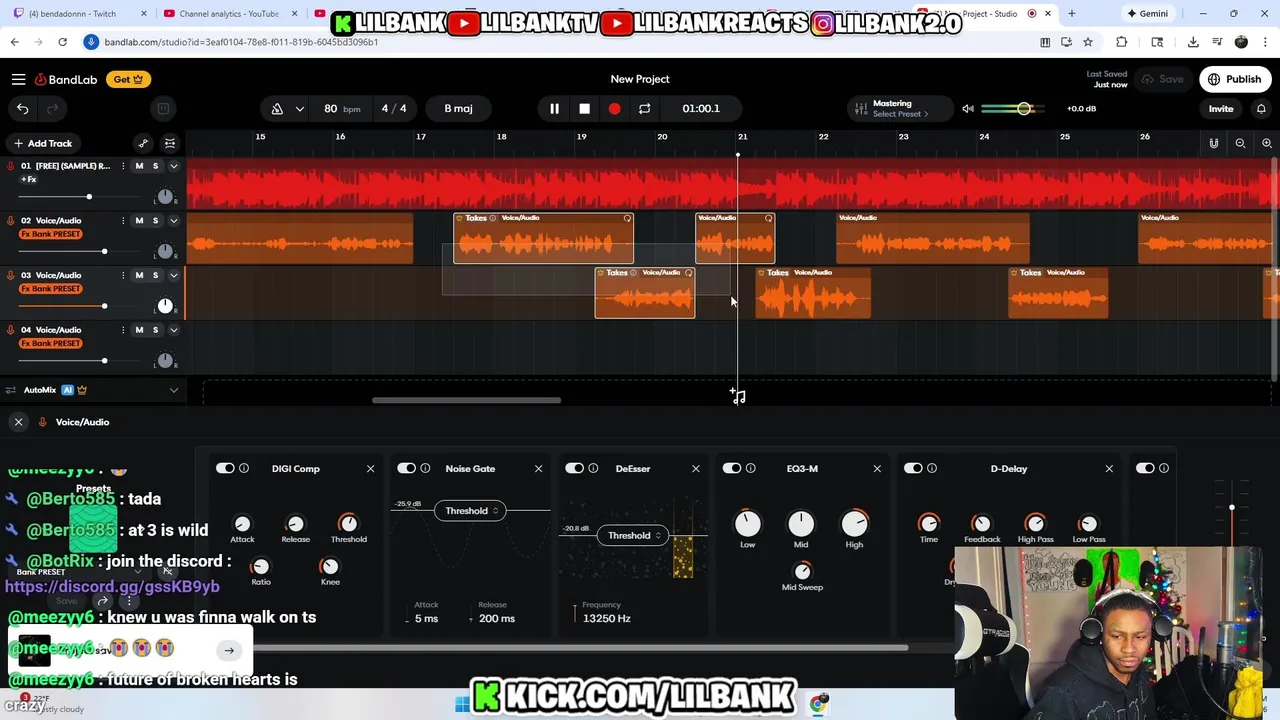Solo track 03 Voice/Audio
The height and width of the screenshot is (720, 1280).
155,275
